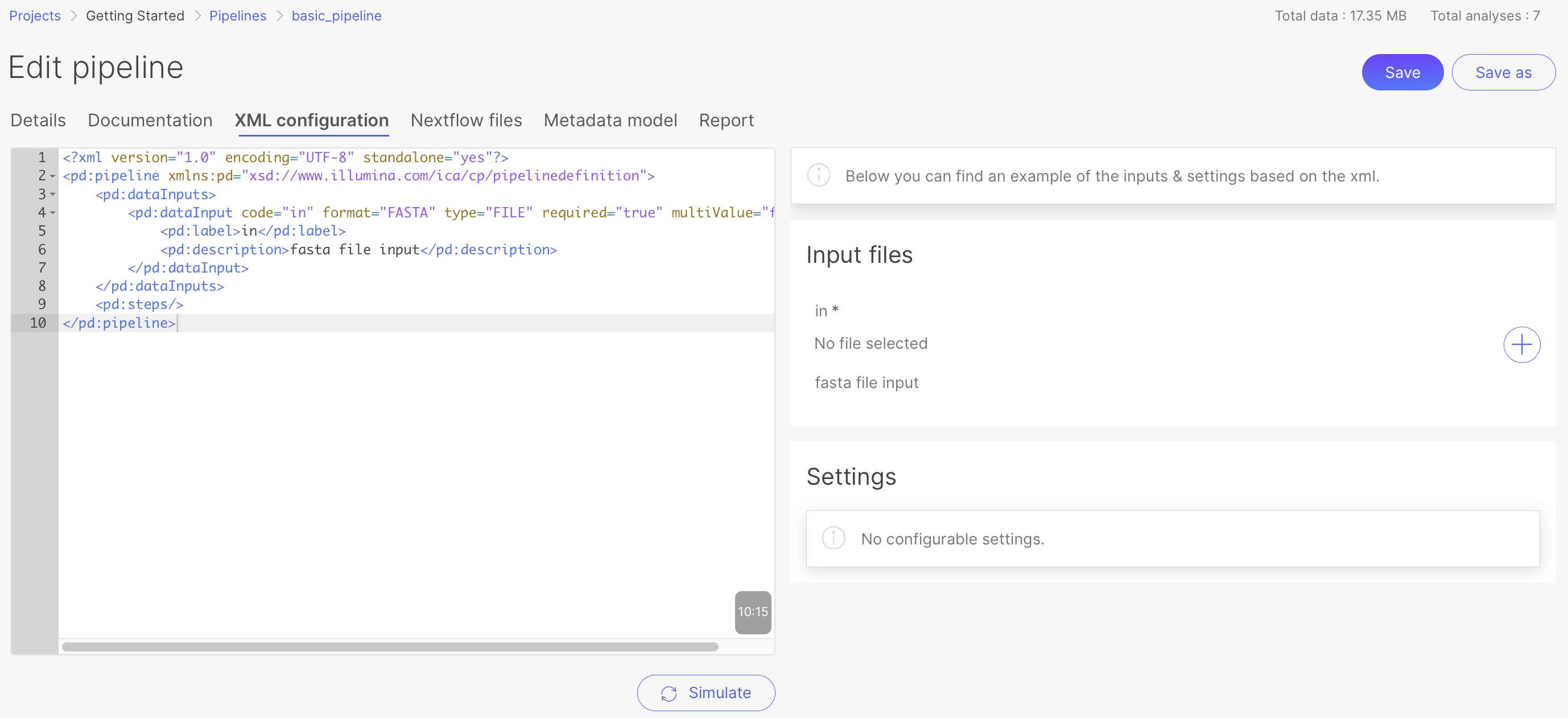The image size is (1568, 718).
Task: Click chevron after Projects in breadcrumb
Action: [x=73, y=16]
